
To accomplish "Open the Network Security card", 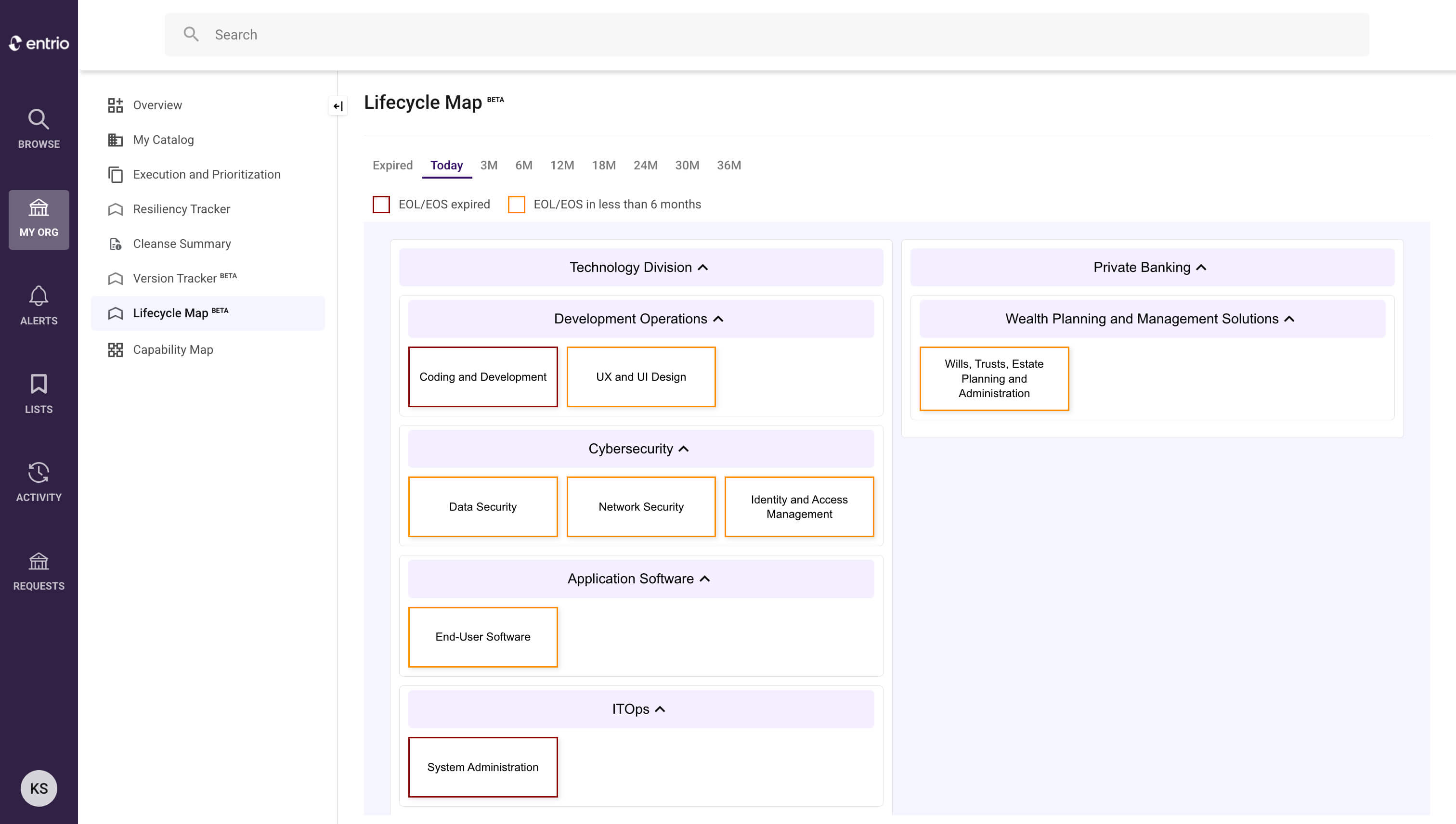I will point(641,507).
